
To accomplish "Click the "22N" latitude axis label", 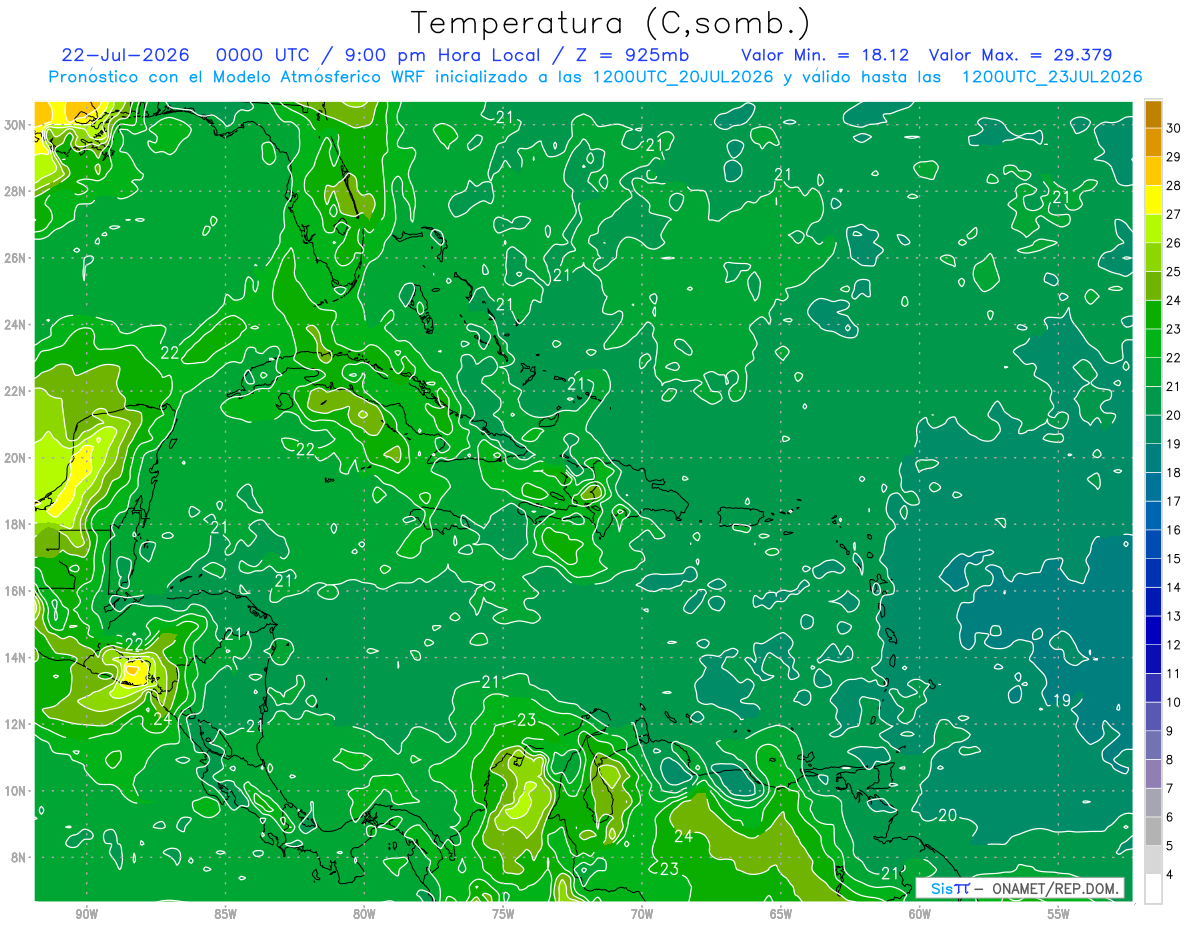I will coord(16,391).
